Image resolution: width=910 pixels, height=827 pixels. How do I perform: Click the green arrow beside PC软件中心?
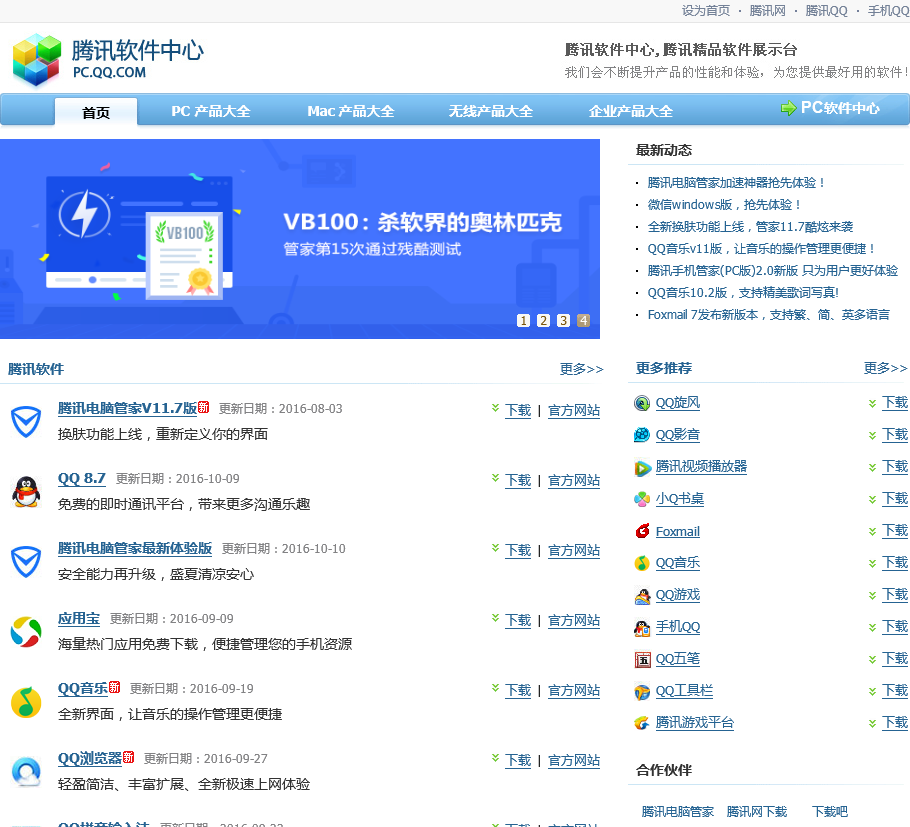[x=788, y=108]
